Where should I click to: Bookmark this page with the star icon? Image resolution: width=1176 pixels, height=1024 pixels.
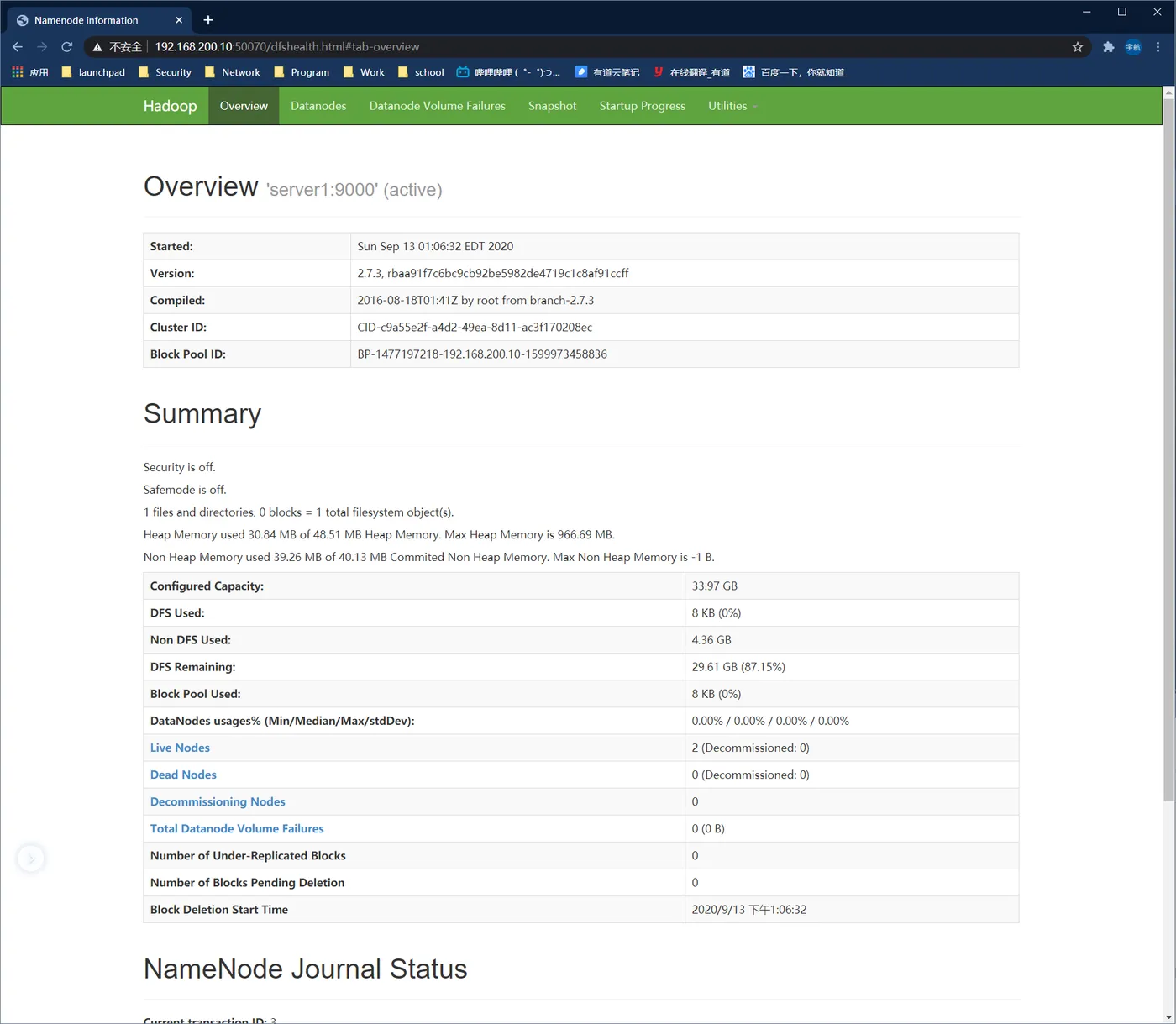[x=1078, y=47]
